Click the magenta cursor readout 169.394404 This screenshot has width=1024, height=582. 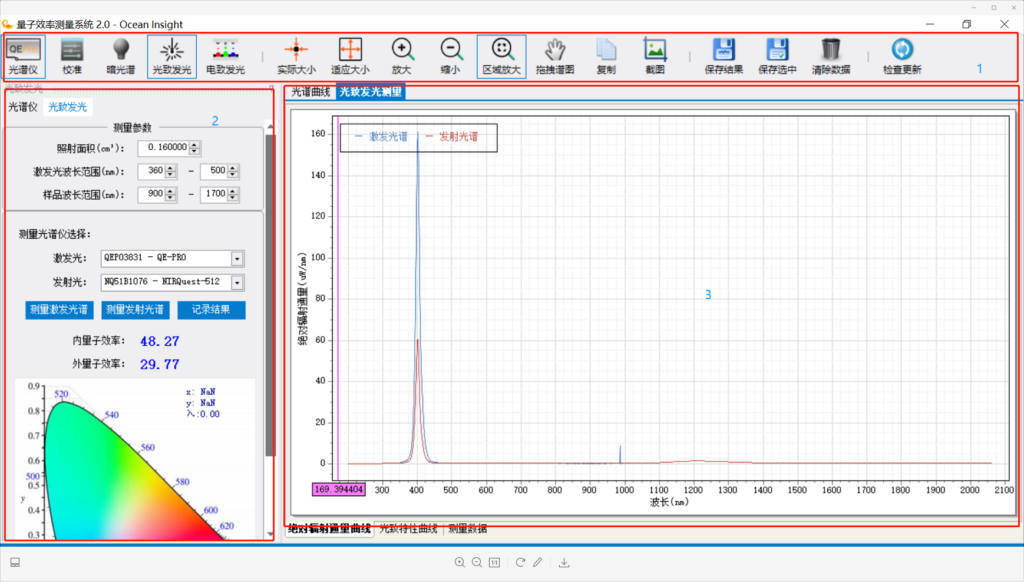[339, 489]
